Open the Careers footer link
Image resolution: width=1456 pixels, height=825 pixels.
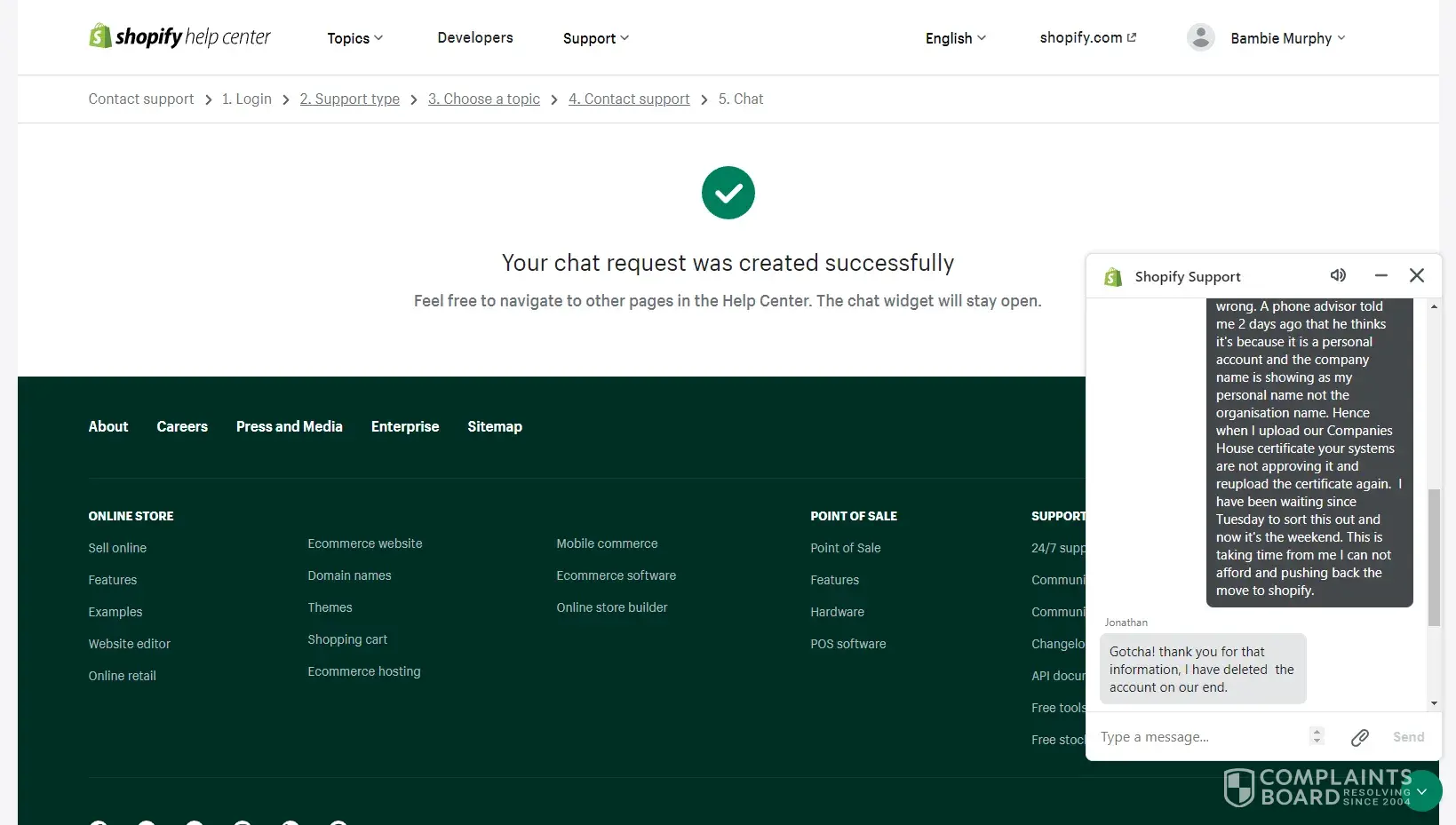(x=182, y=426)
